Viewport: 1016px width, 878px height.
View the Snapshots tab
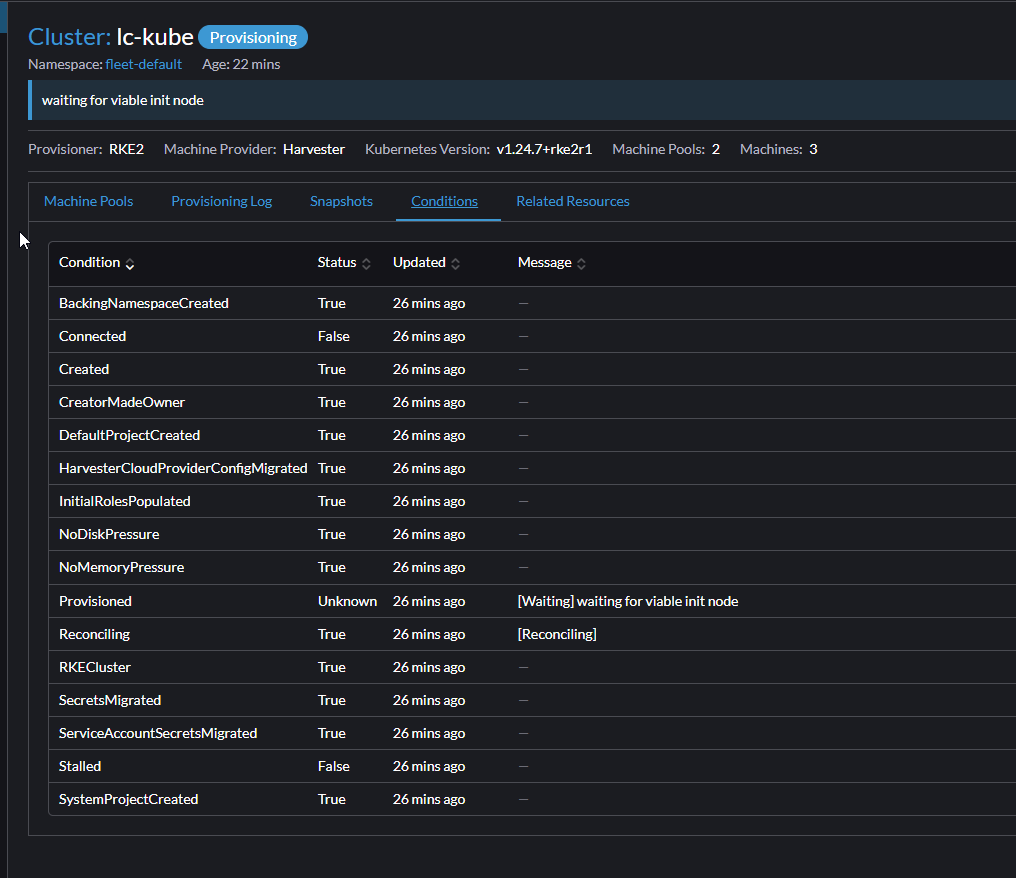[341, 201]
